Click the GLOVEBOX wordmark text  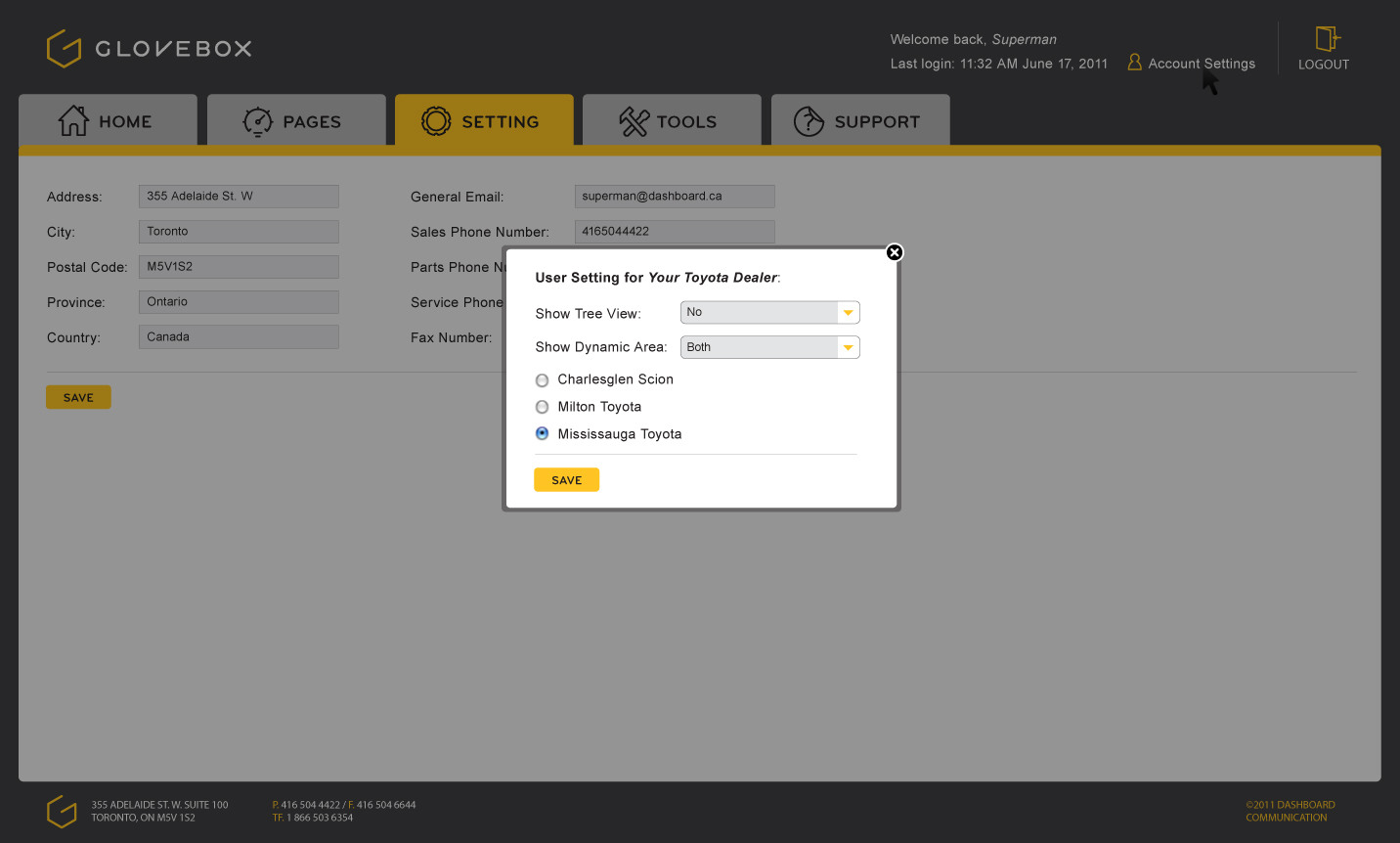(x=173, y=49)
